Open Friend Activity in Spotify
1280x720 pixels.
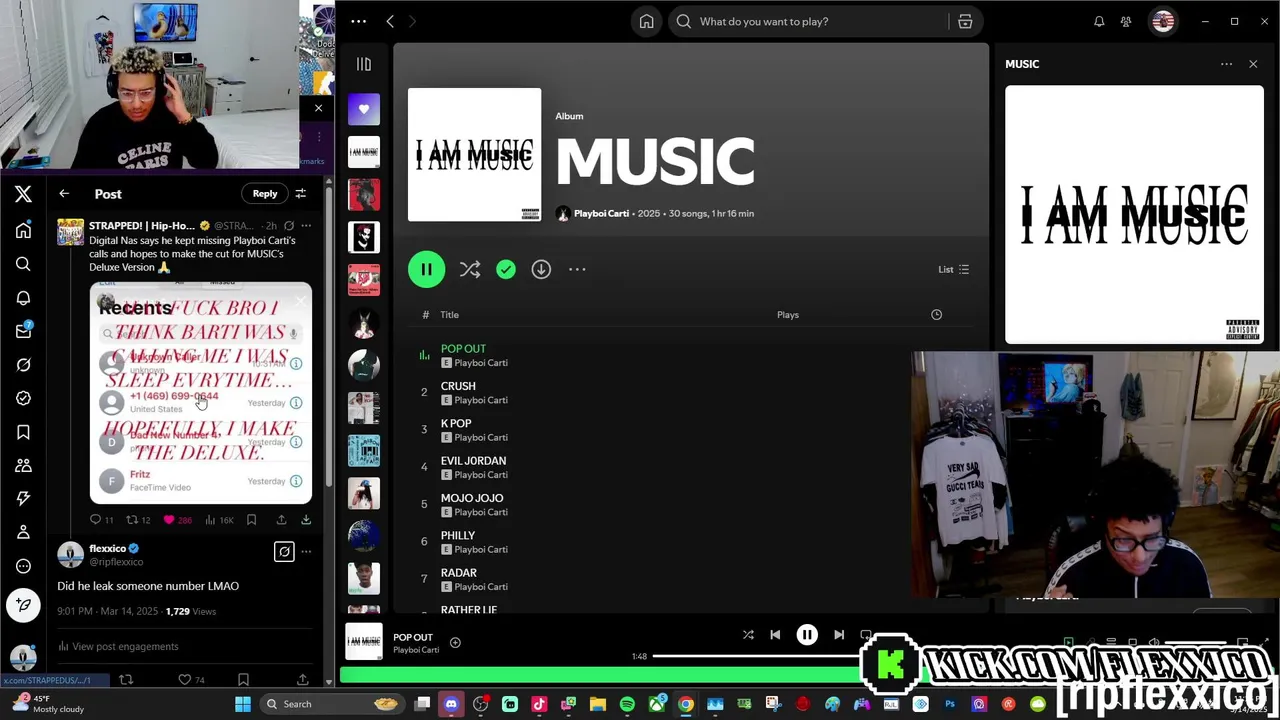[1126, 21]
